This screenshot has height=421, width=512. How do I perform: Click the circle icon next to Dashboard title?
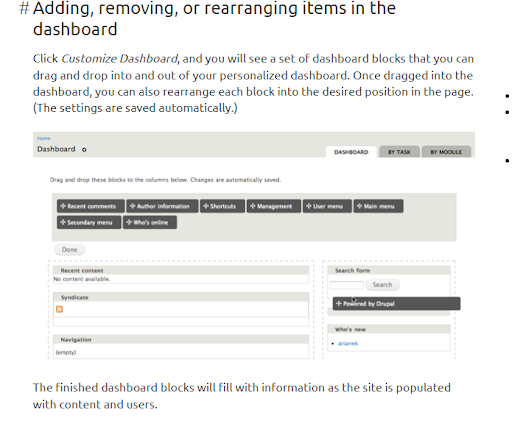click(84, 150)
